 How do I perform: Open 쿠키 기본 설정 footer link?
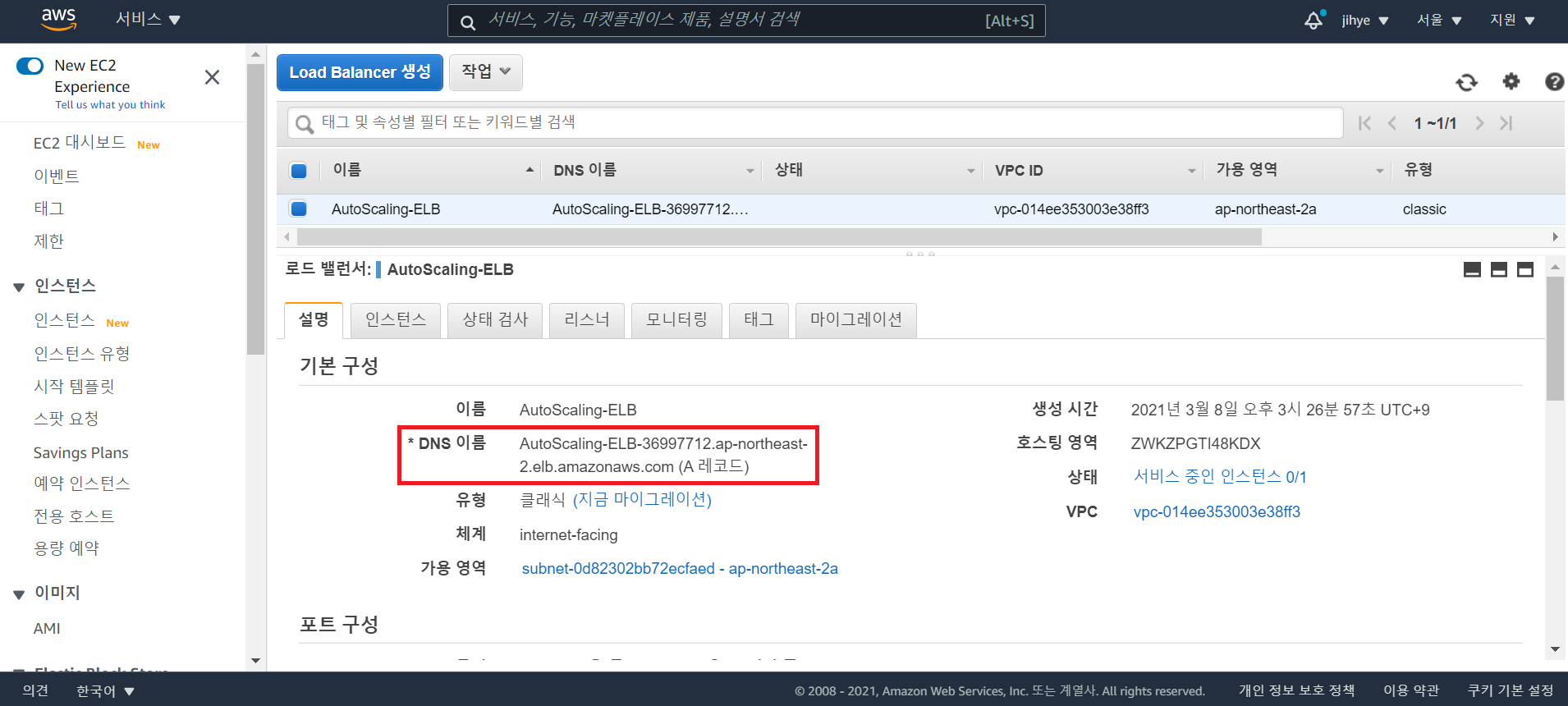(x=1511, y=691)
